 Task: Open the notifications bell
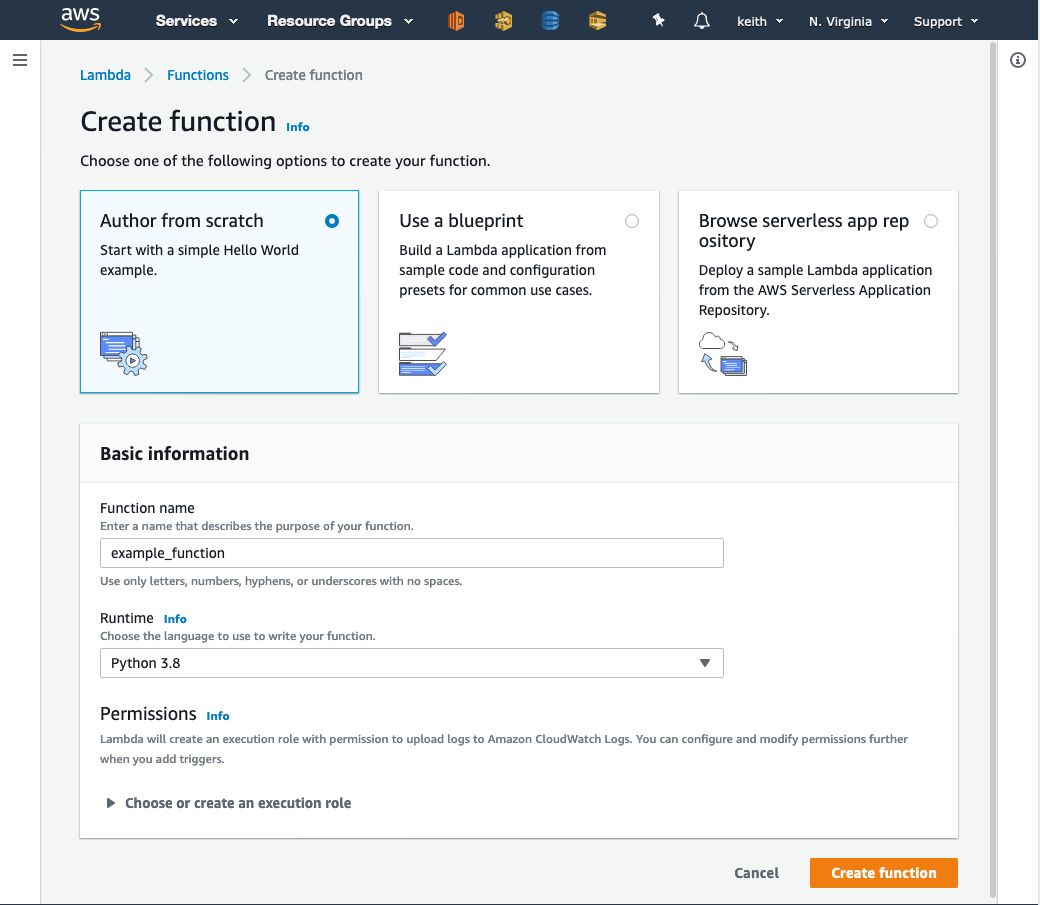pos(702,21)
